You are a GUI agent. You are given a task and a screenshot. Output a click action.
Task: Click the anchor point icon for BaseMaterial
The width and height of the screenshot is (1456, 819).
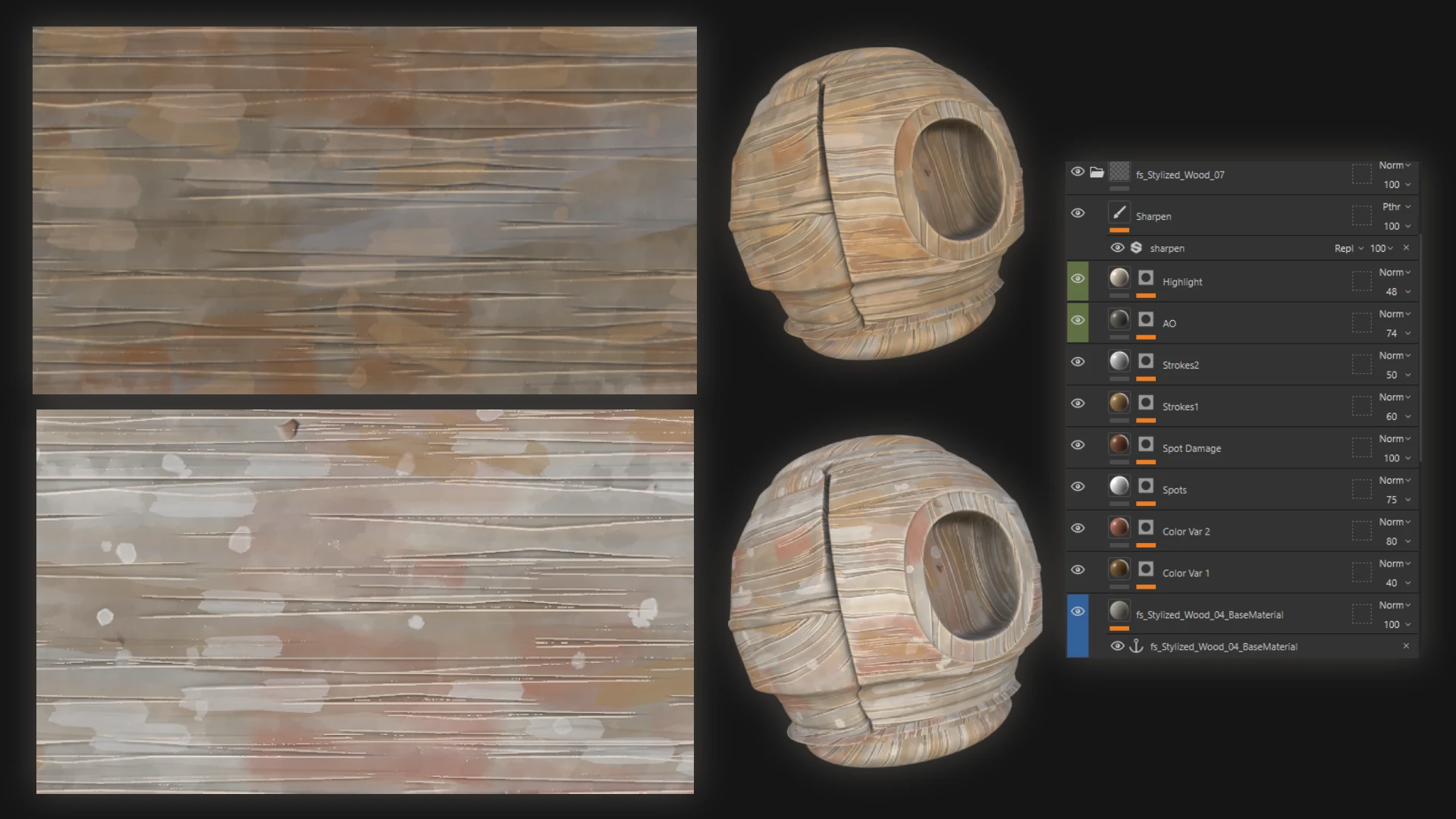click(1136, 646)
